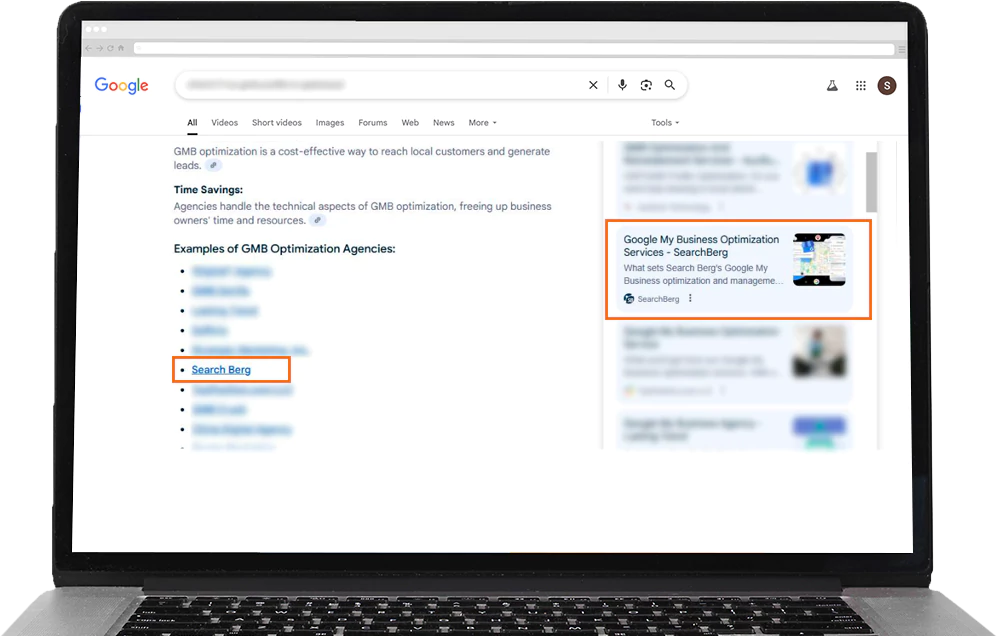
Task: Switch to the Forums tab
Action: click(373, 122)
